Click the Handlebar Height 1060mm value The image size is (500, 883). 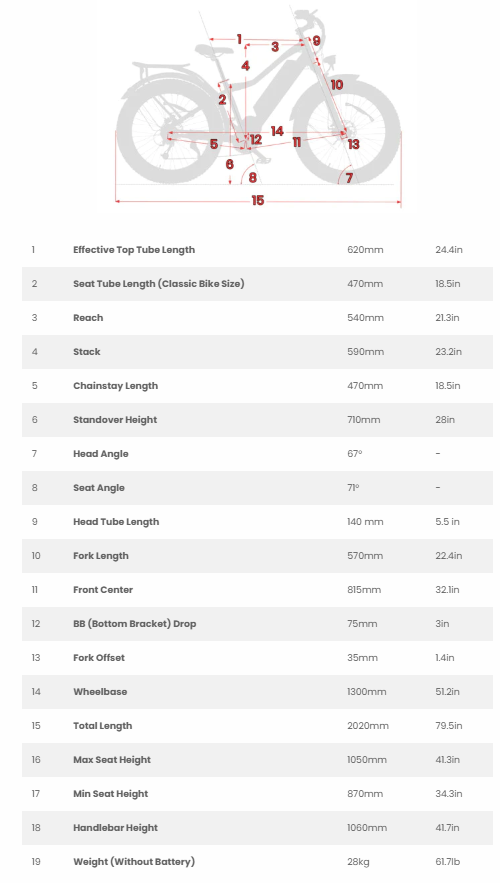pyautogui.click(x=367, y=827)
